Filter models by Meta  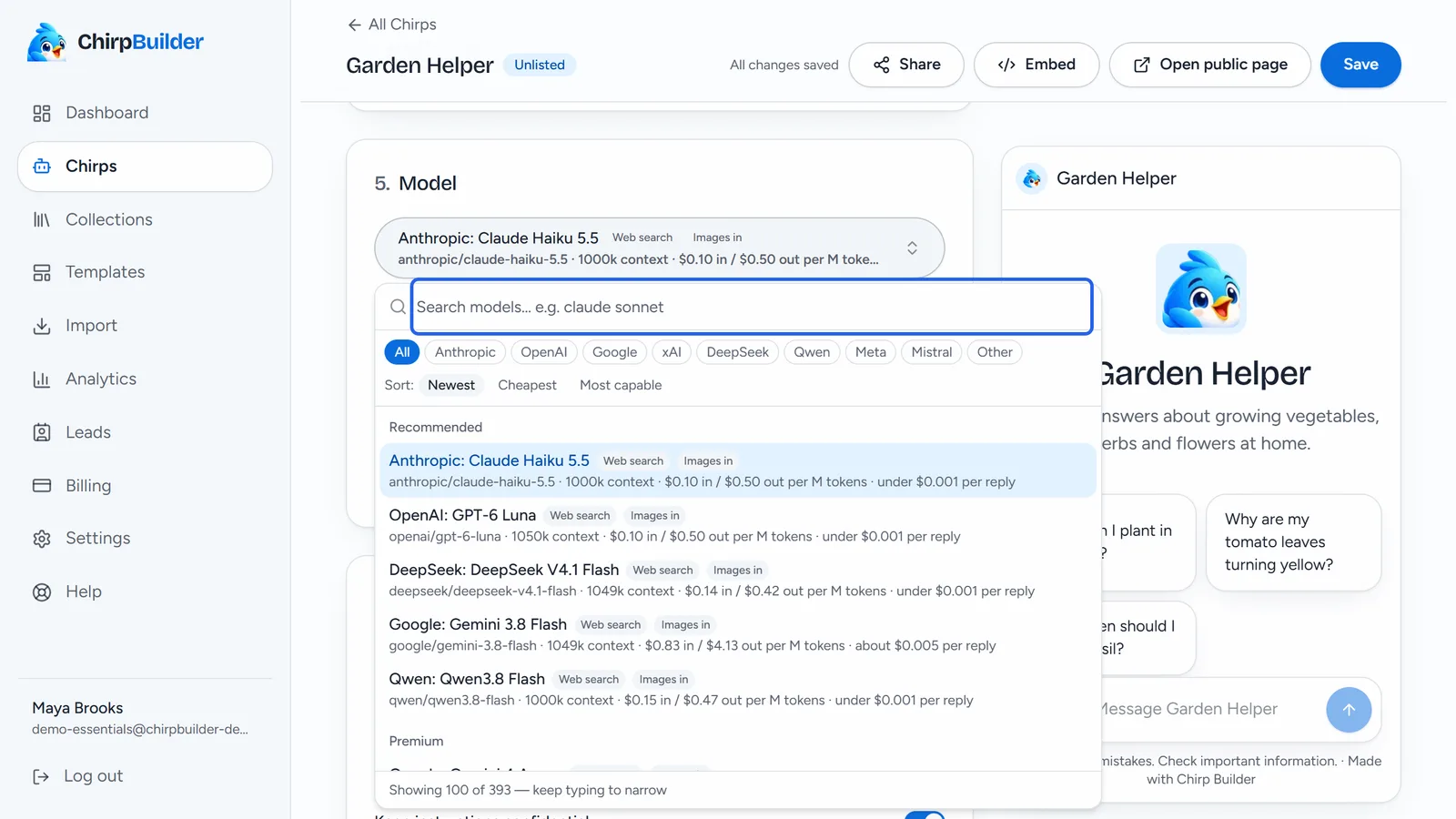coord(871,352)
